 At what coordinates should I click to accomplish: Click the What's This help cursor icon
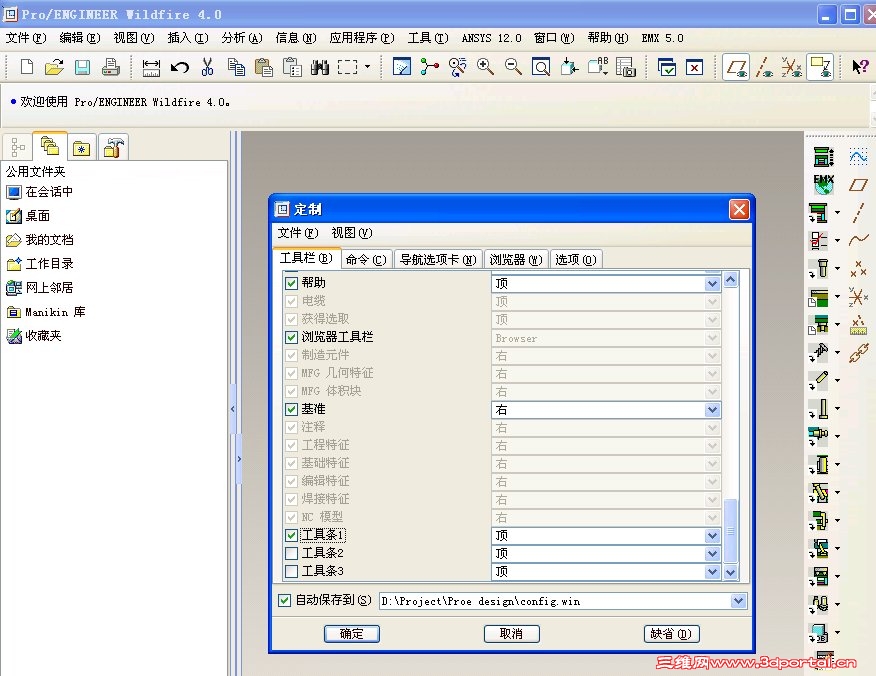tap(860, 67)
